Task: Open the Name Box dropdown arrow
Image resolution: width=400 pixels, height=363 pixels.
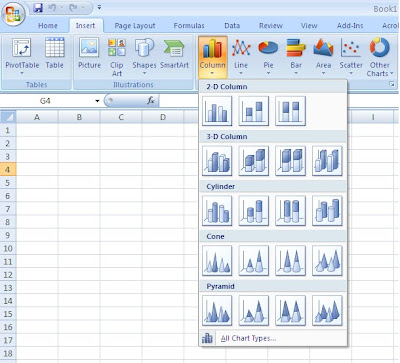Action: coord(97,101)
